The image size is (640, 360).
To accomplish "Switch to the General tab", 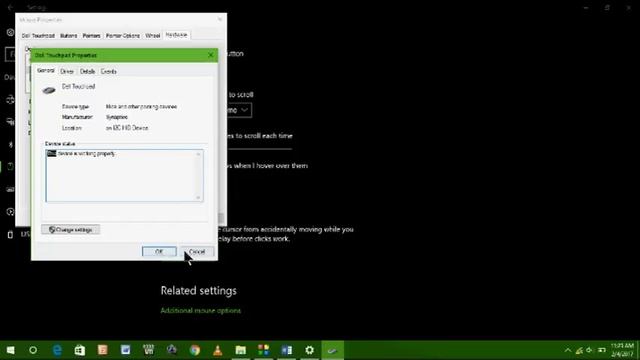I will [x=46, y=71].
